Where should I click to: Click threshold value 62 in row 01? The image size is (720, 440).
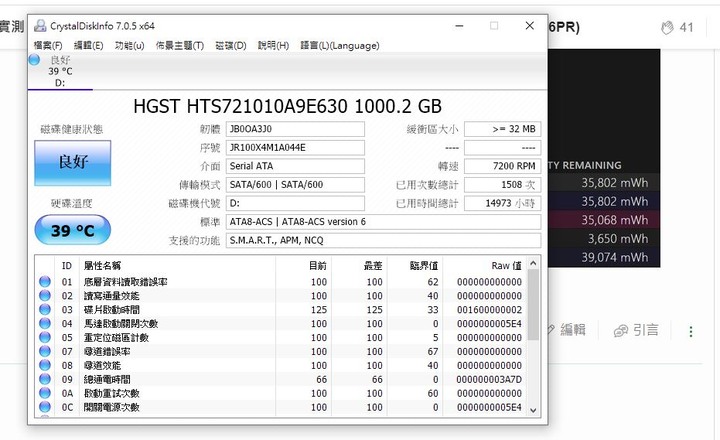[433, 282]
